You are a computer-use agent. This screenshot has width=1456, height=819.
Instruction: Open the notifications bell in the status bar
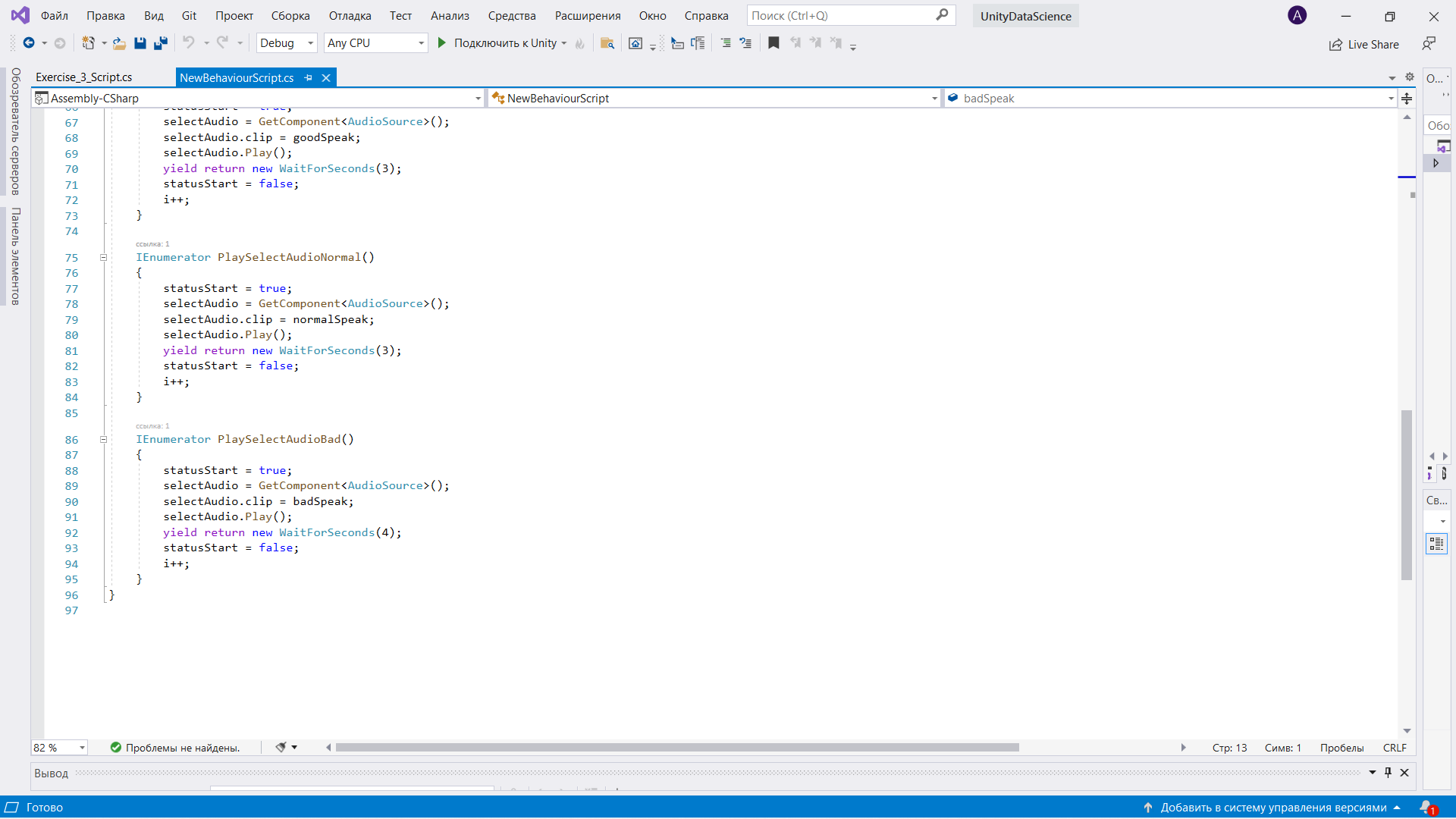(1427, 808)
